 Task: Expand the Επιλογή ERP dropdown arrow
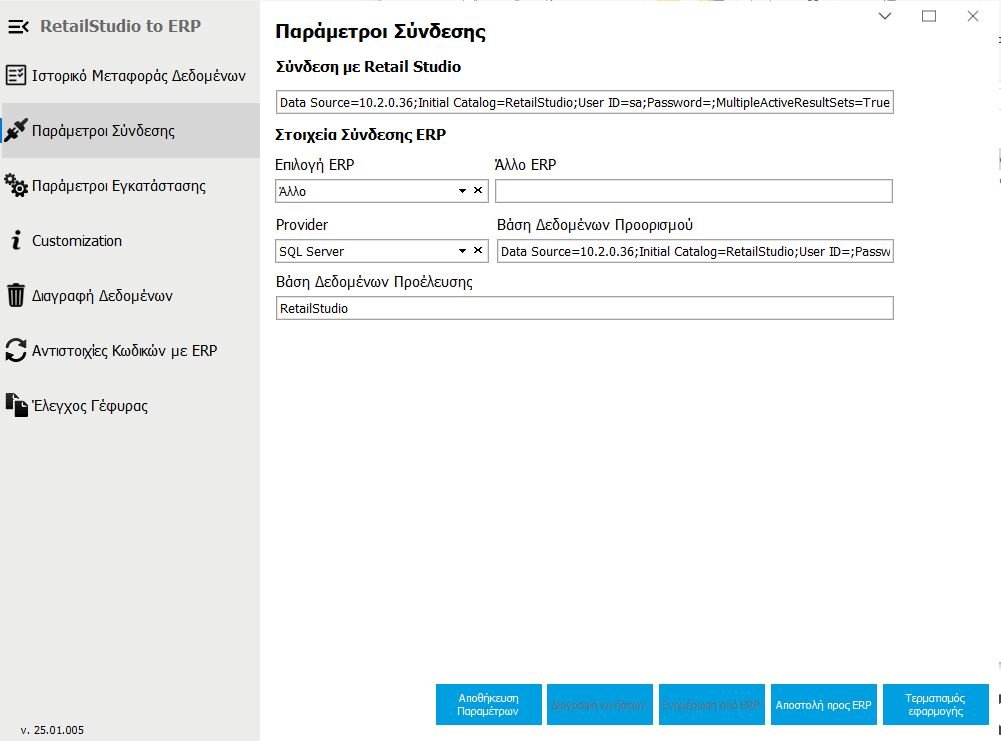click(x=463, y=190)
